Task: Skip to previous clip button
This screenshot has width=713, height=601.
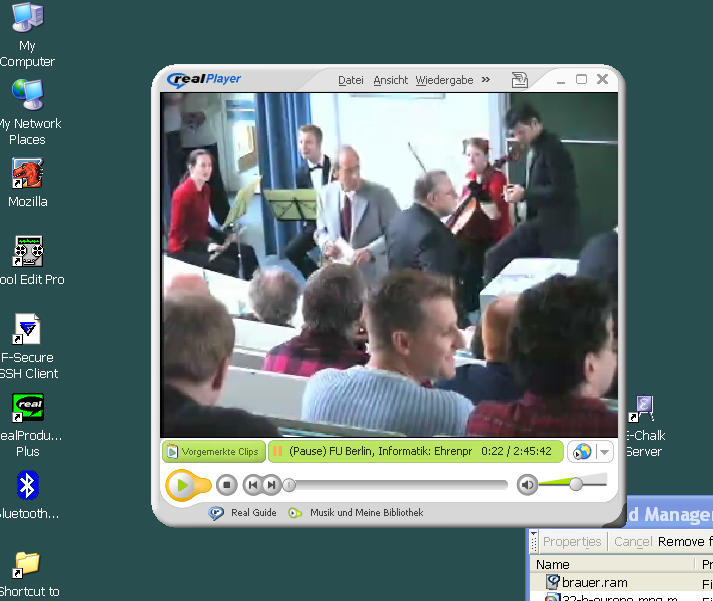Action: pyautogui.click(x=253, y=485)
